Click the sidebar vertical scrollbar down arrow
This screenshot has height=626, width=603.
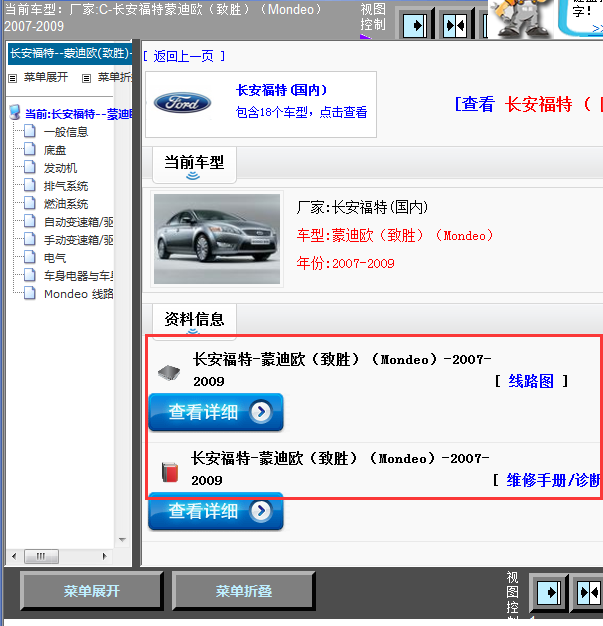pos(123,540)
